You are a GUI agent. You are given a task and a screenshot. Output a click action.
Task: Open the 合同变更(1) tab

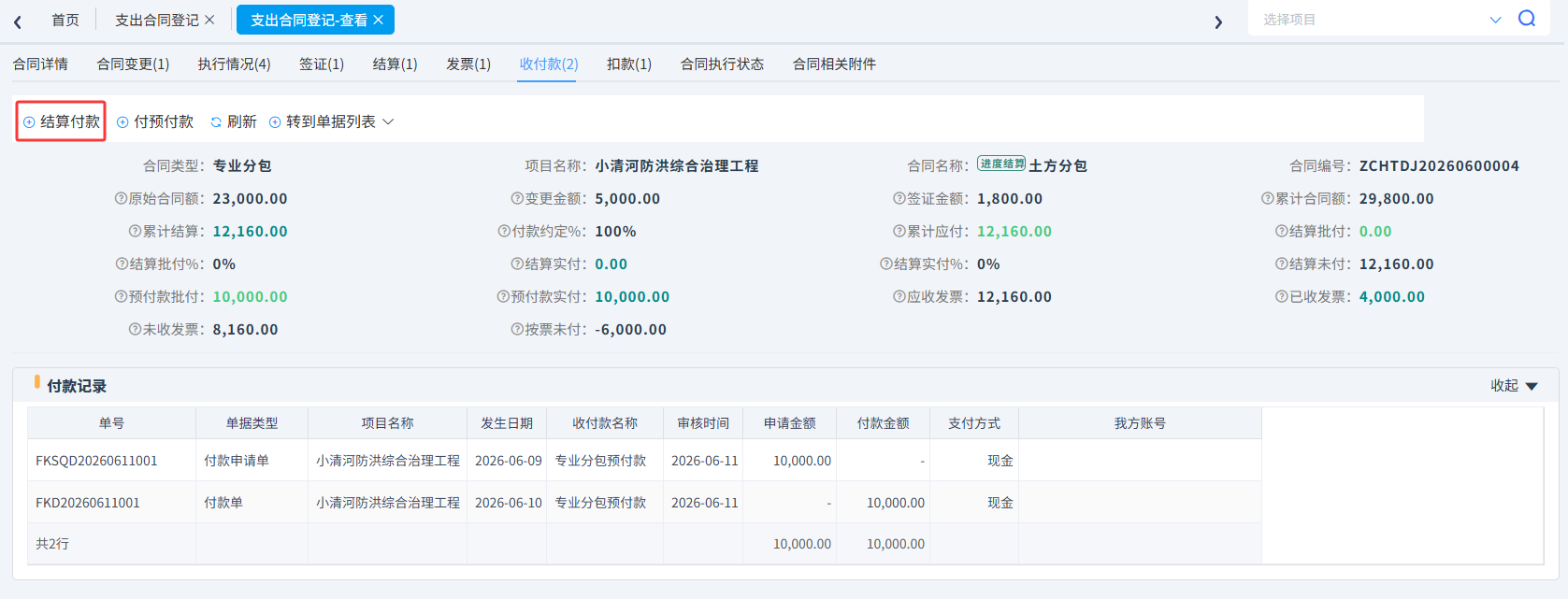(133, 64)
